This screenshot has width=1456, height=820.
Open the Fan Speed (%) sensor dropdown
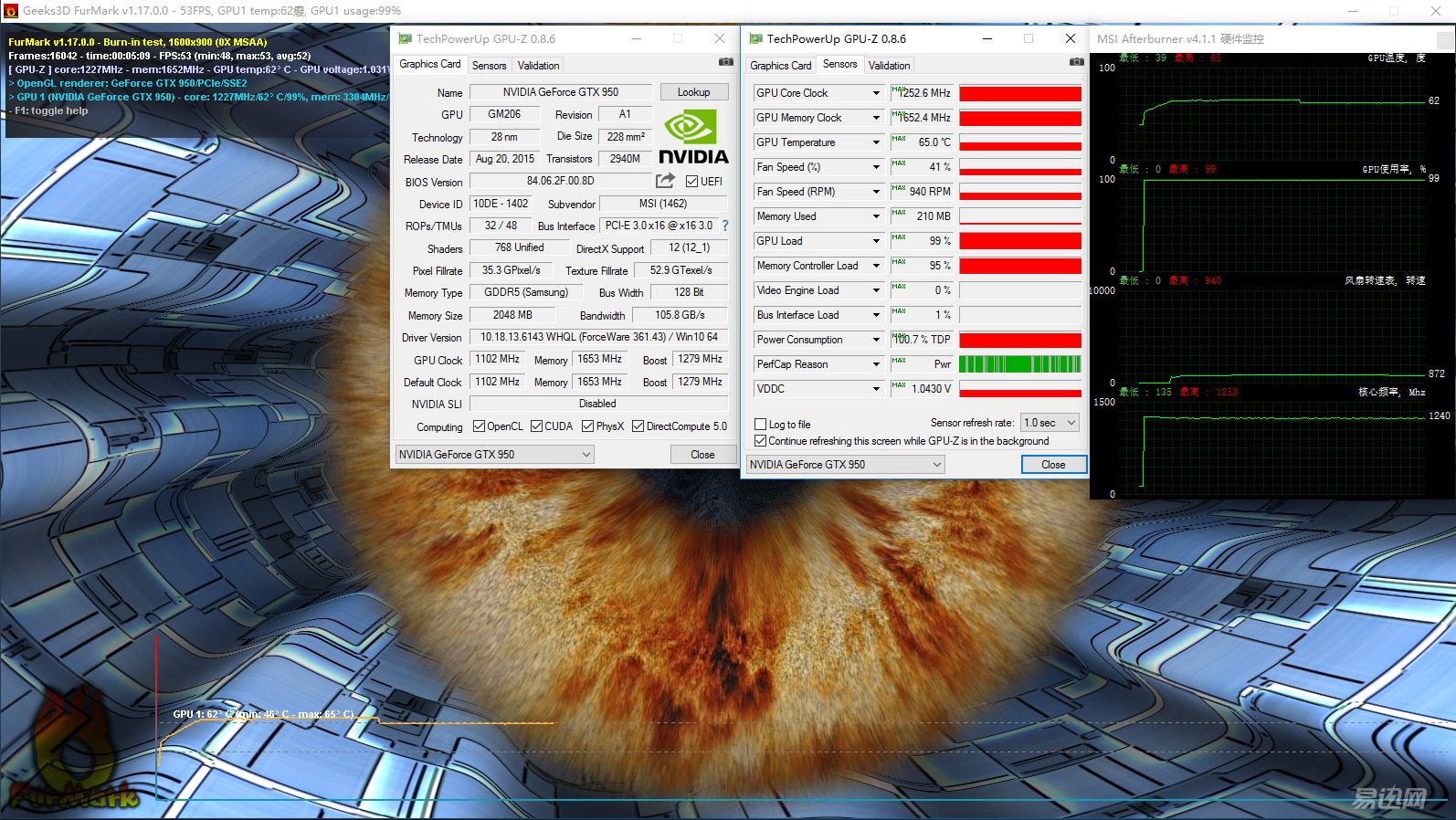[x=876, y=167]
